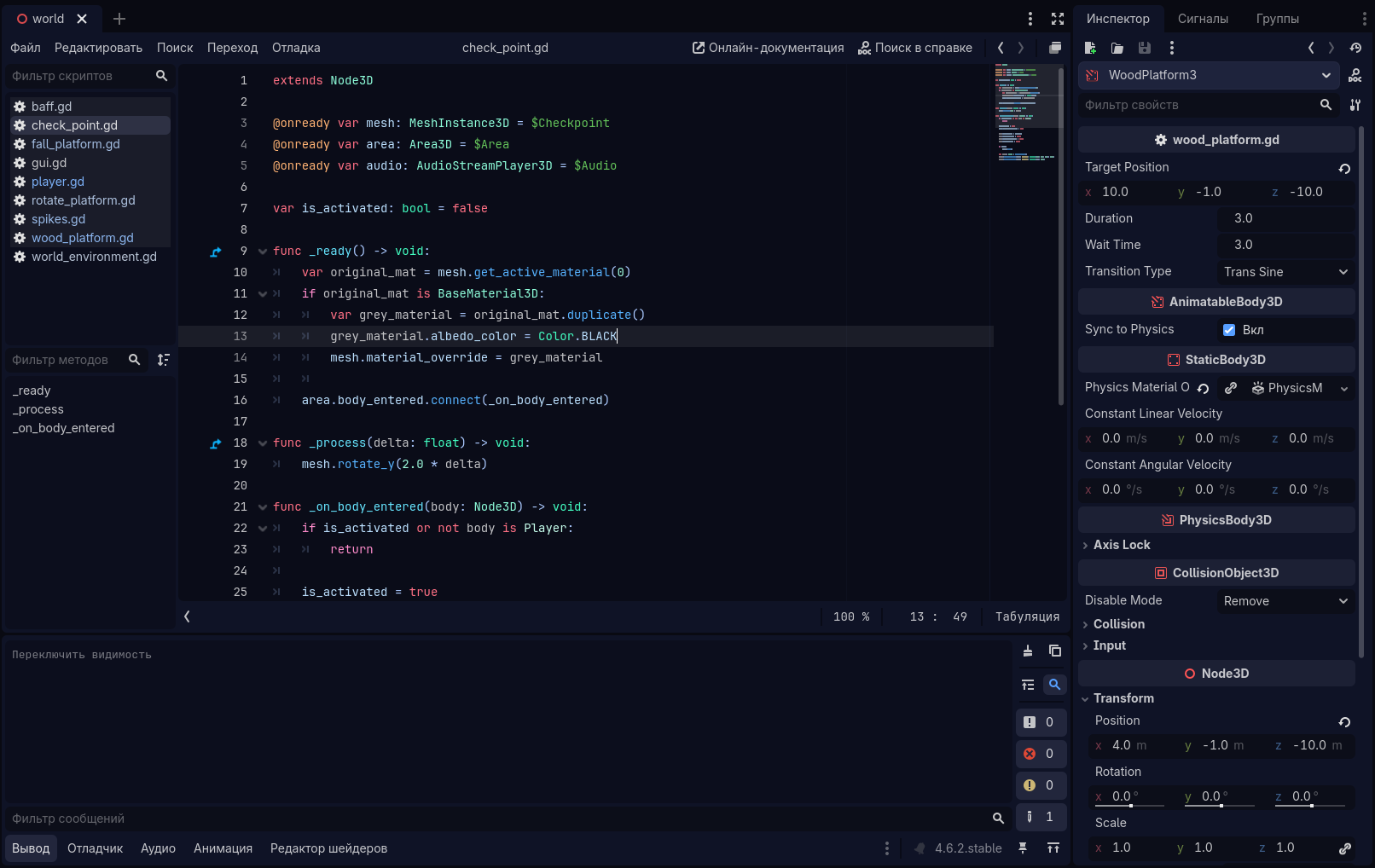Toggle editor messages filter showing 1
The height and width of the screenshot is (868, 1375).
point(1041,817)
